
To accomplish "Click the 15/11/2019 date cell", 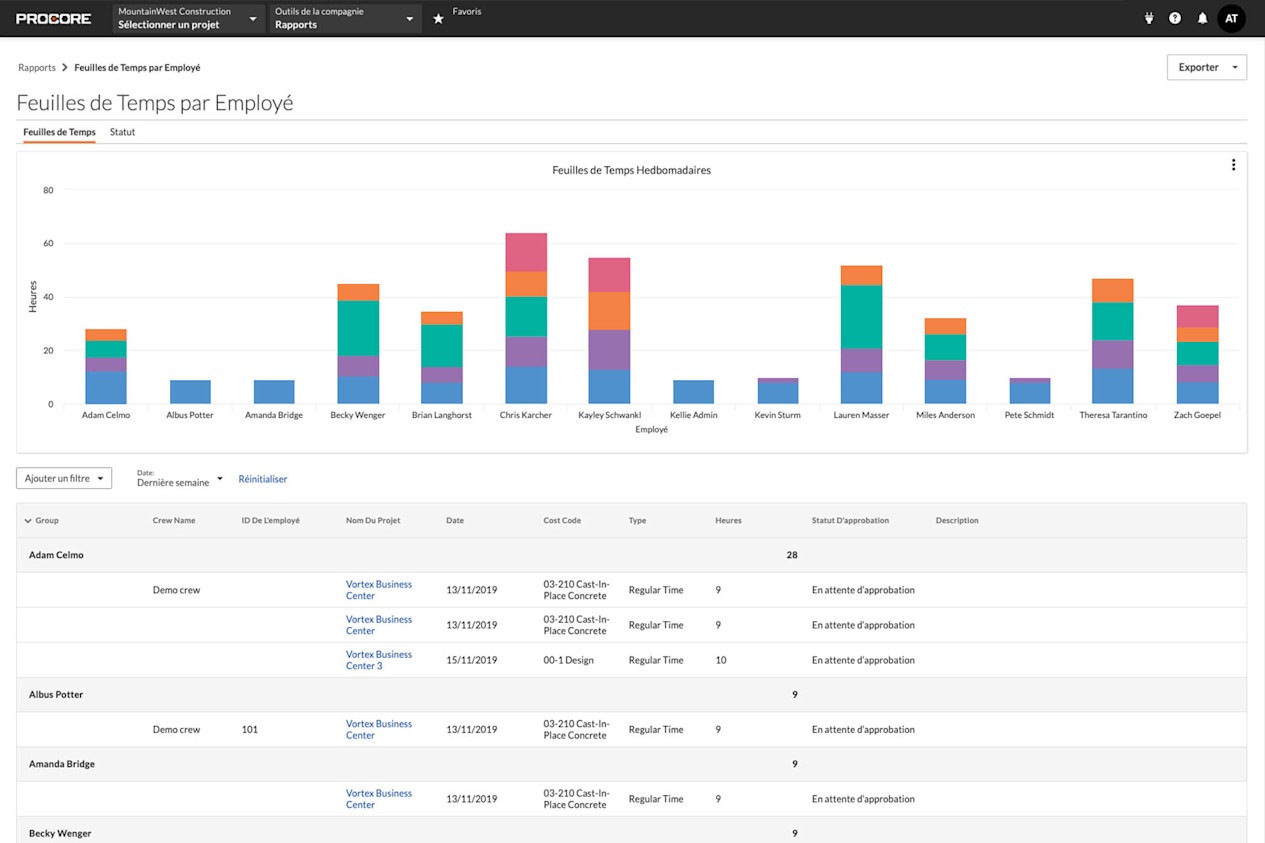I will [472, 660].
